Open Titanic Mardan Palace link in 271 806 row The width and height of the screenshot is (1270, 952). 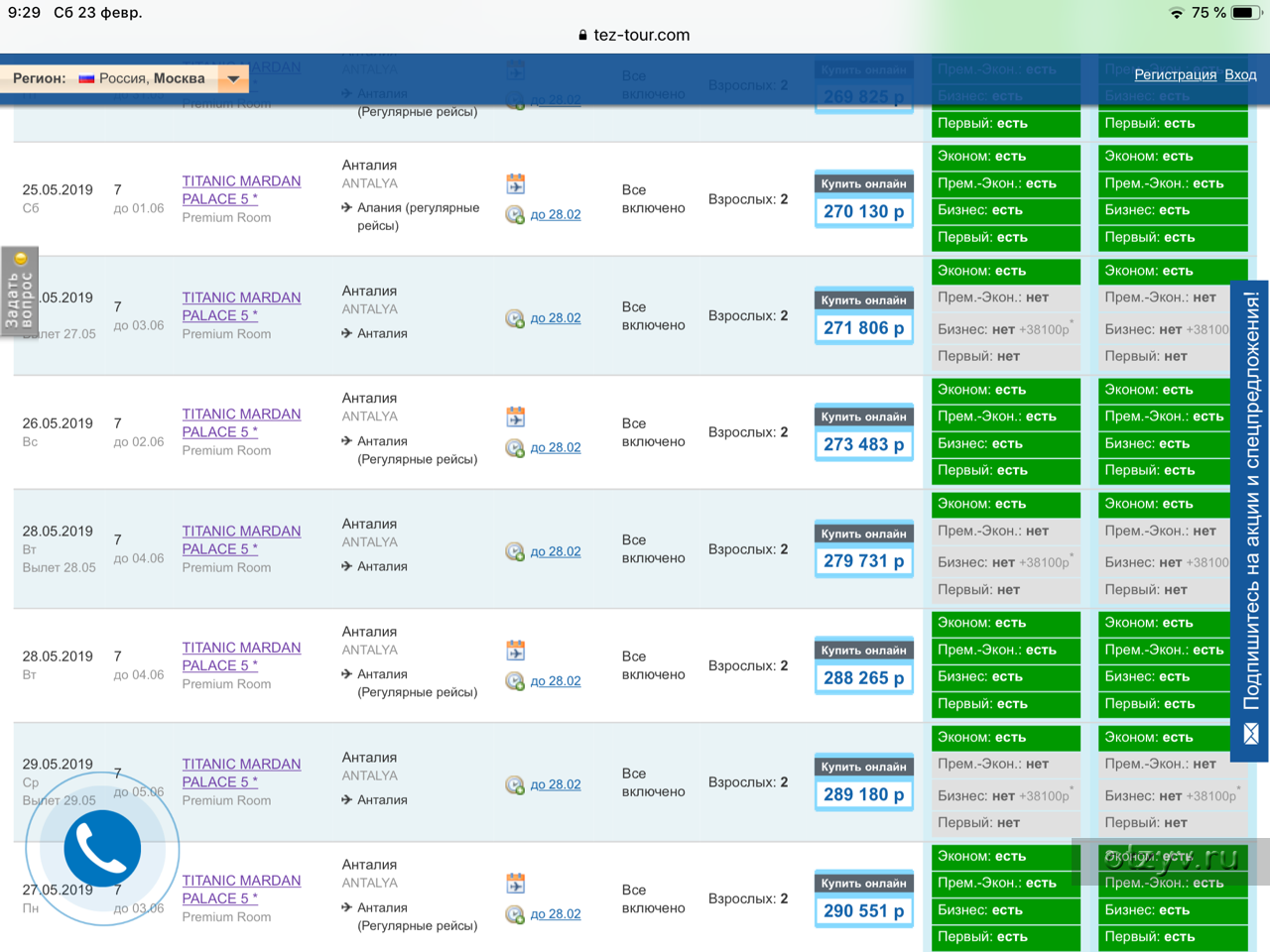[x=241, y=306]
